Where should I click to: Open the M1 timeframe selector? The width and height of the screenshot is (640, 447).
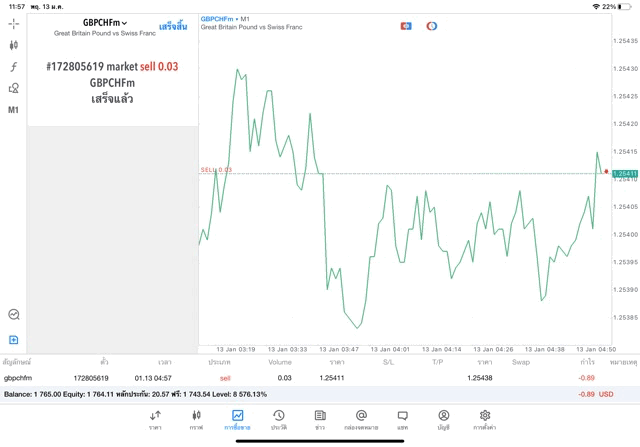[13, 110]
